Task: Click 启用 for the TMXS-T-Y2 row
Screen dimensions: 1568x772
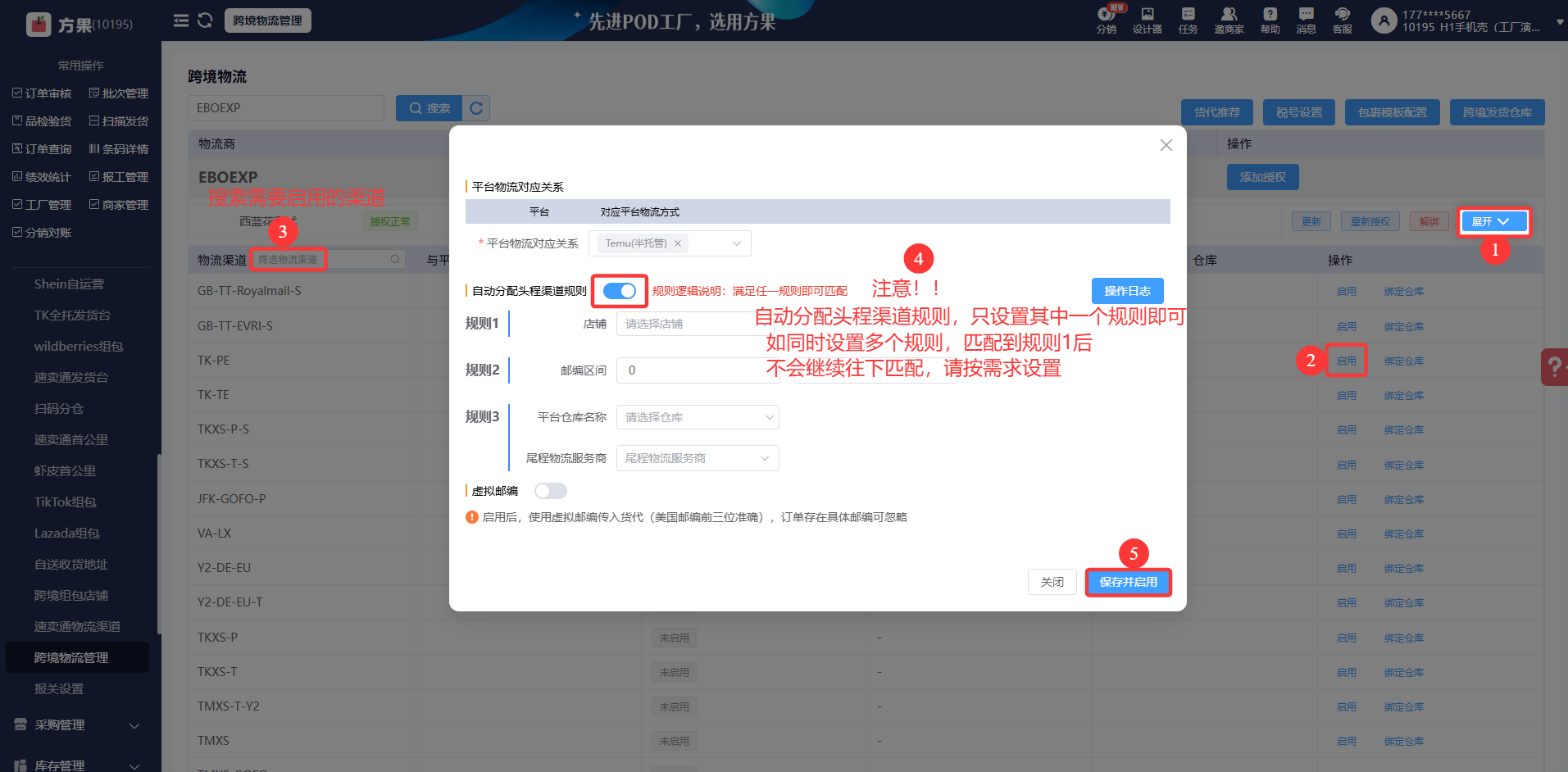Action: [x=1347, y=706]
